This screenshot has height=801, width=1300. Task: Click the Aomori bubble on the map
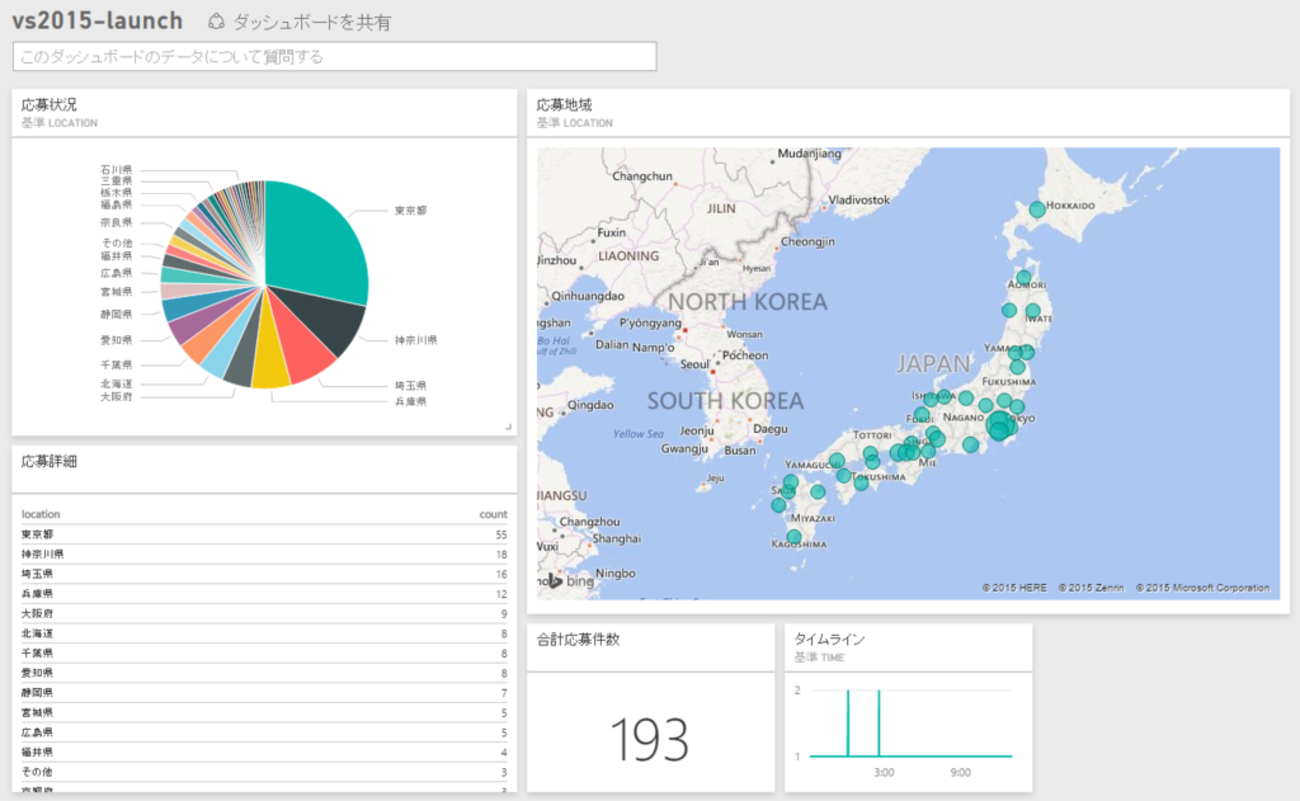1023,278
